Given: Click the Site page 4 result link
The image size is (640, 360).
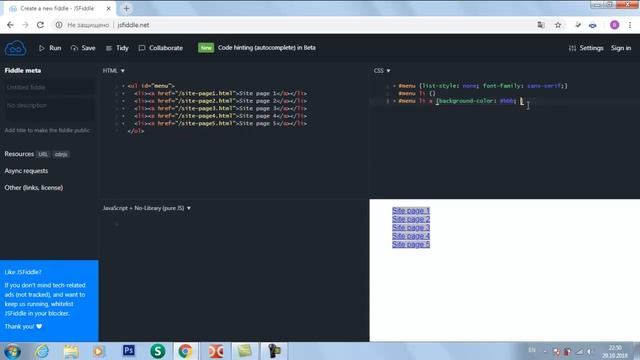Looking at the screenshot, I should pyautogui.click(x=411, y=236).
